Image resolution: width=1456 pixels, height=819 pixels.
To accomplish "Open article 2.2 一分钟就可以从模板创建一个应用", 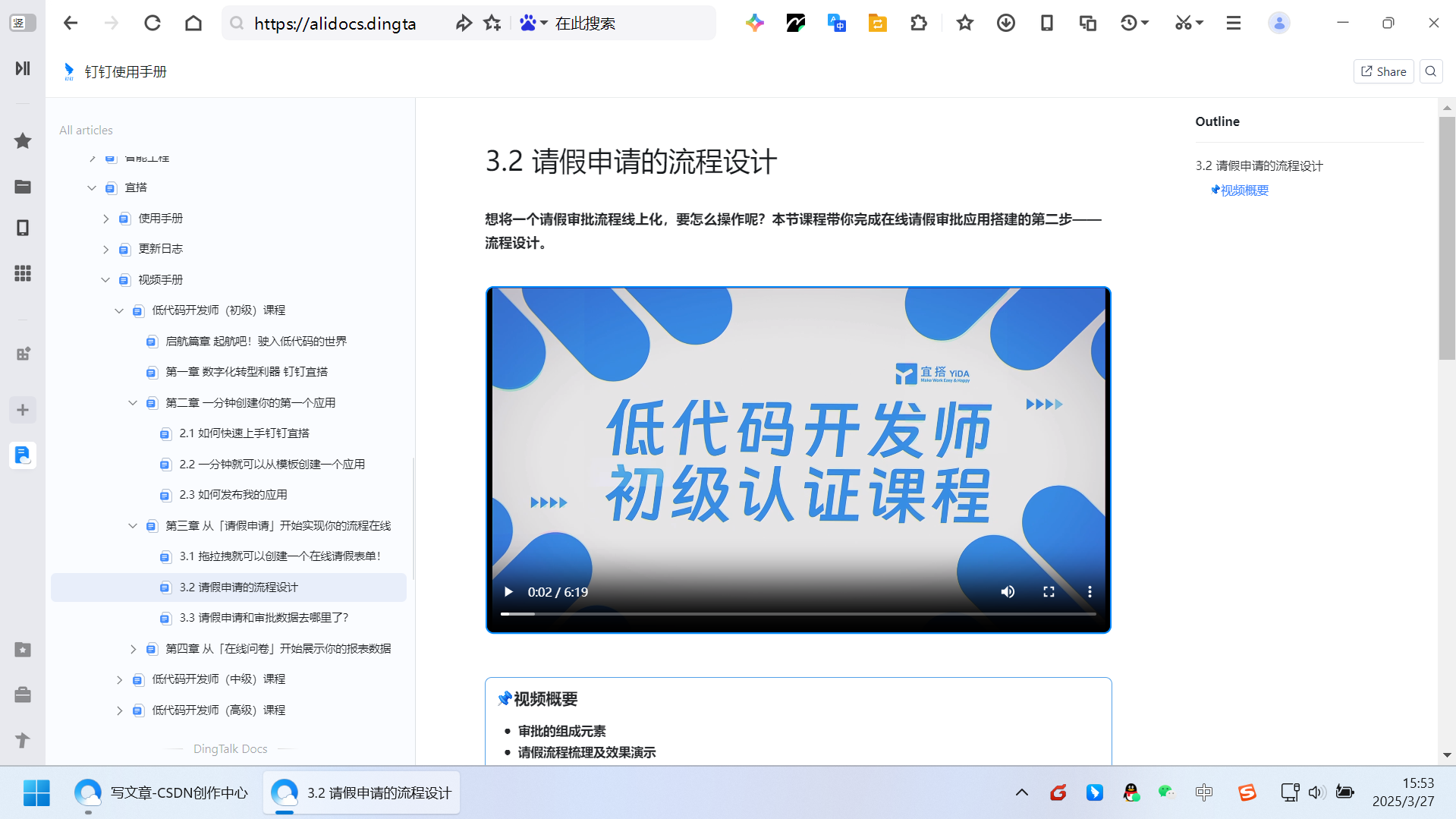I will [x=272, y=465].
